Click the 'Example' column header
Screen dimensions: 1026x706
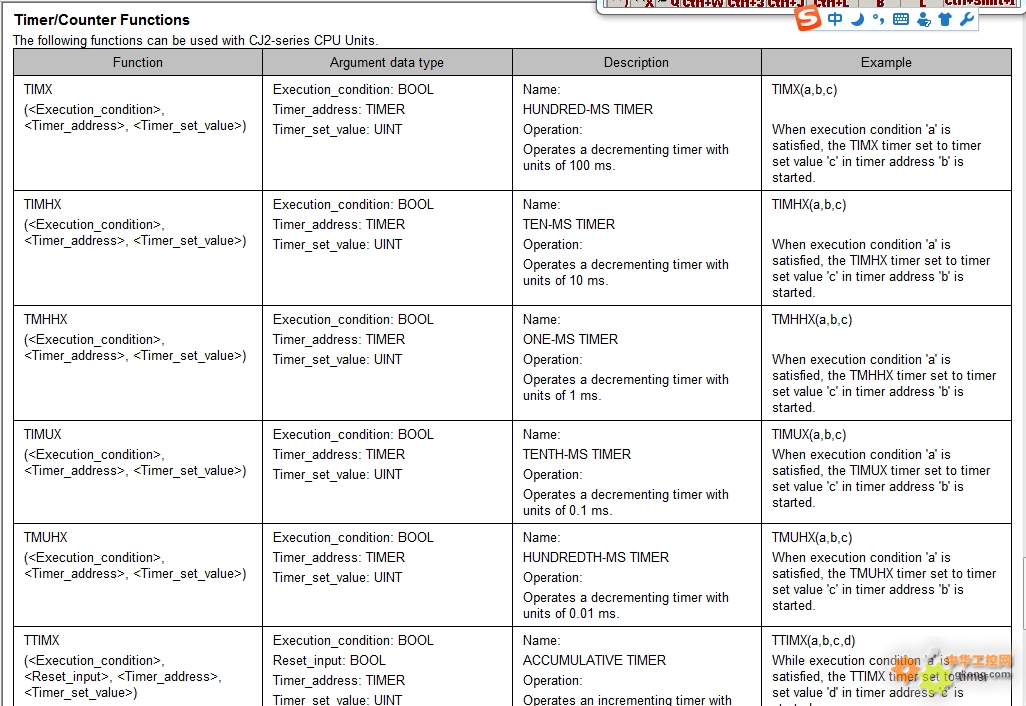tap(886, 62)
